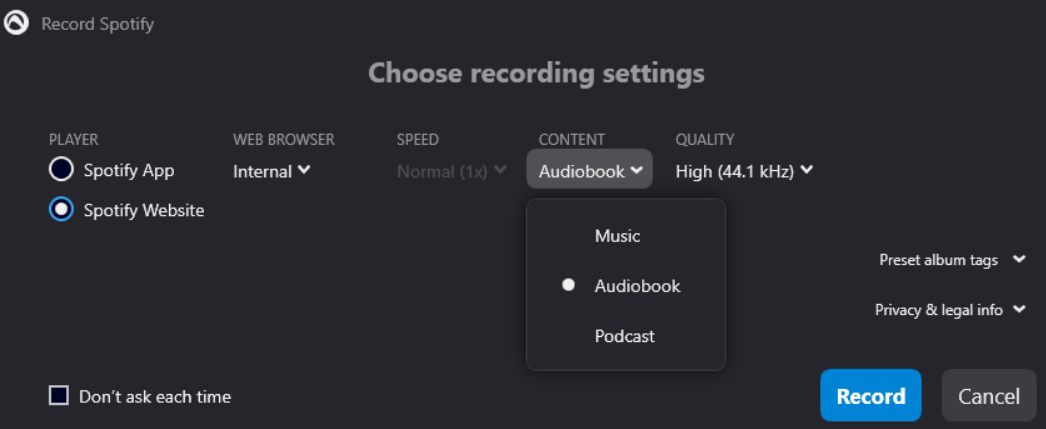
Task: Click the chevron next to Privacy & legal info
Action: 1019,310
